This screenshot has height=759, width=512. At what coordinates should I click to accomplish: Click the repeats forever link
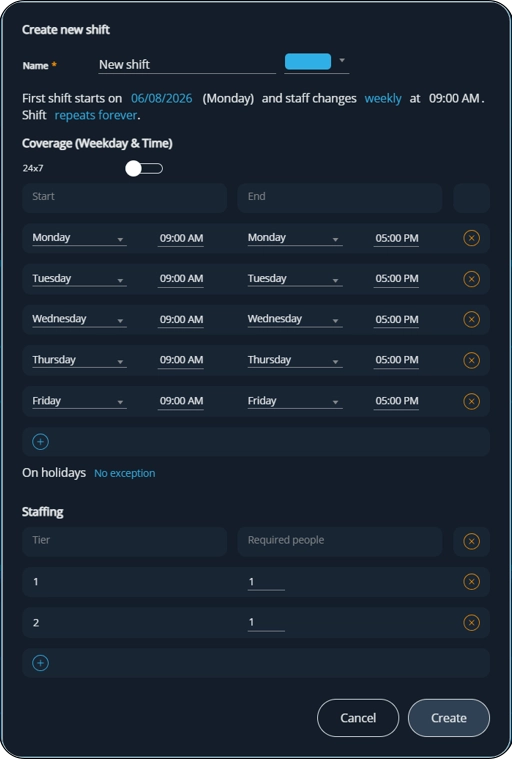[x=96, y=115]
